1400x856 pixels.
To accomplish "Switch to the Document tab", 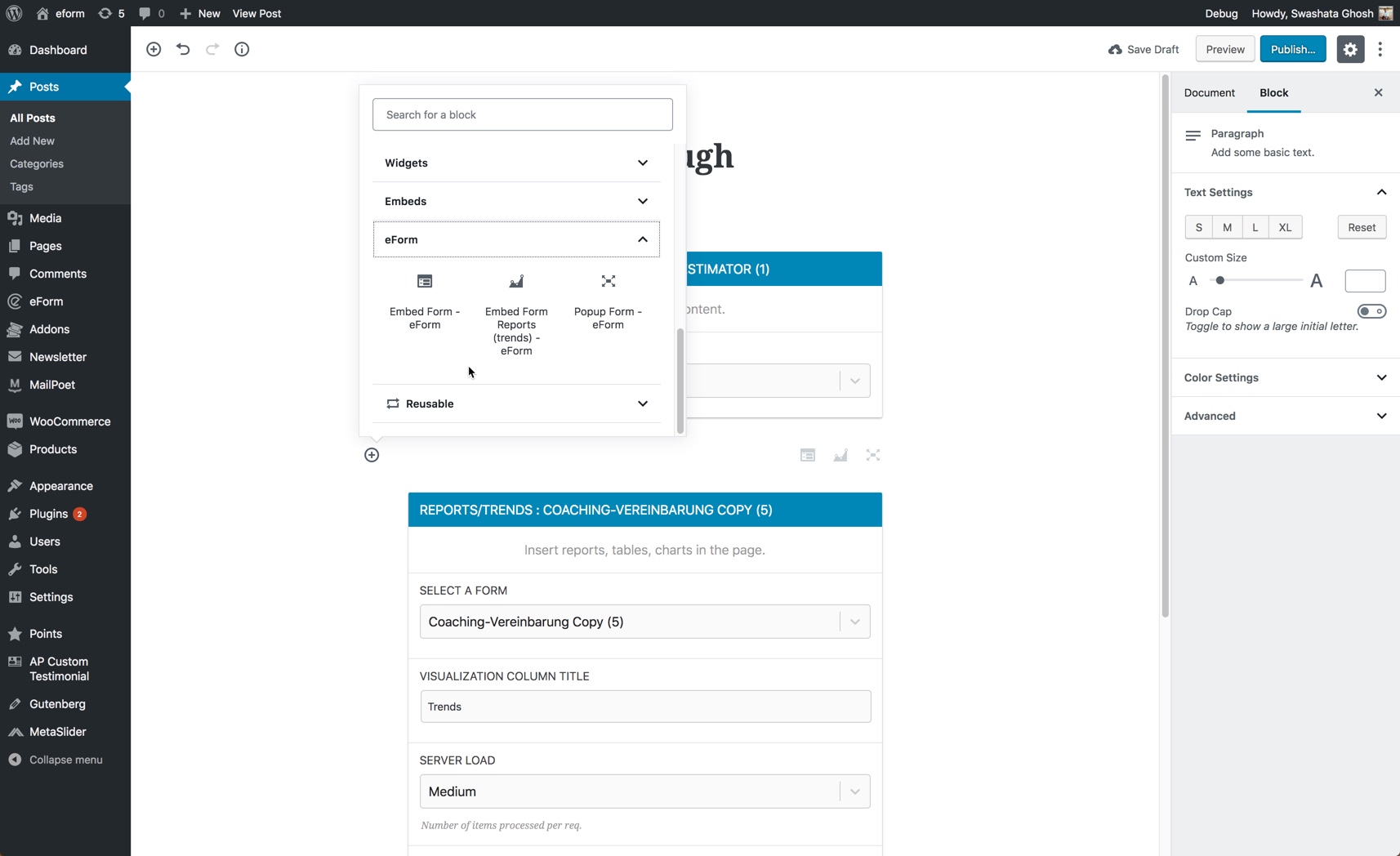I will pyautogui.click(x=1209, y=92).
